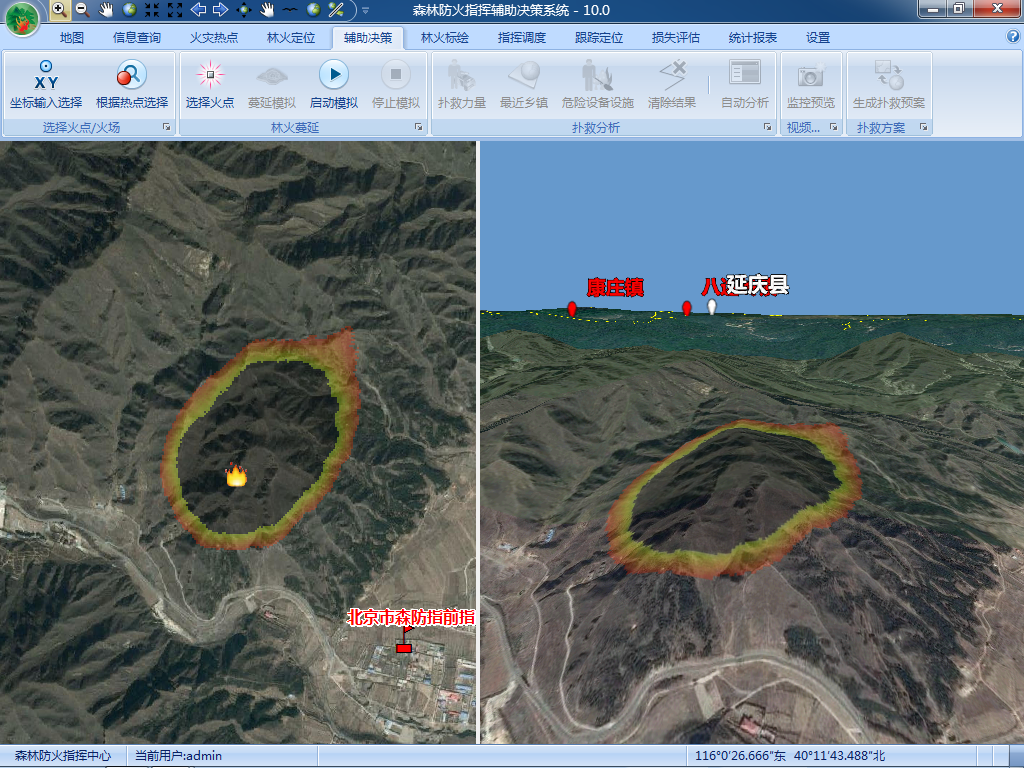
Task: Click the globe navigate with arrows icon
Action: (244, 10)
